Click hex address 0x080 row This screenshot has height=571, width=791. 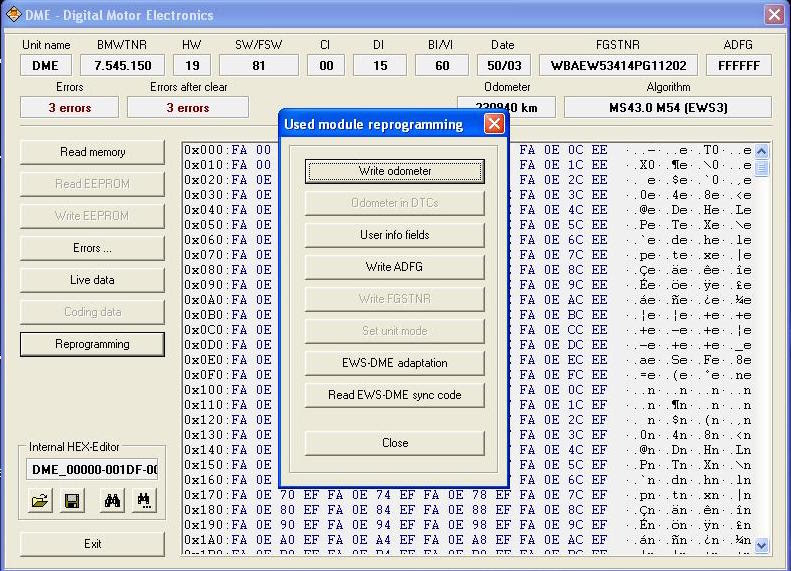click(x=203, y=270)
